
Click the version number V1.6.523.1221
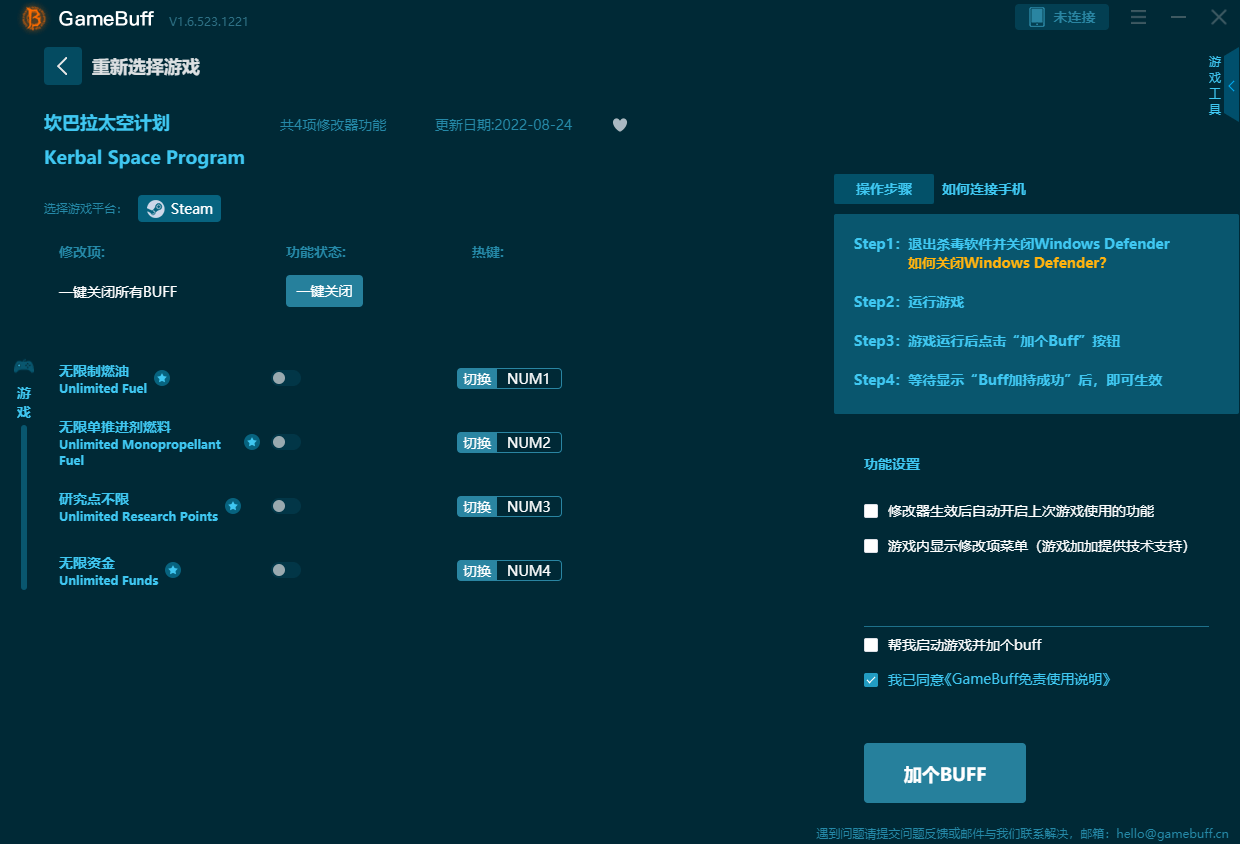(x=209, y=21)
